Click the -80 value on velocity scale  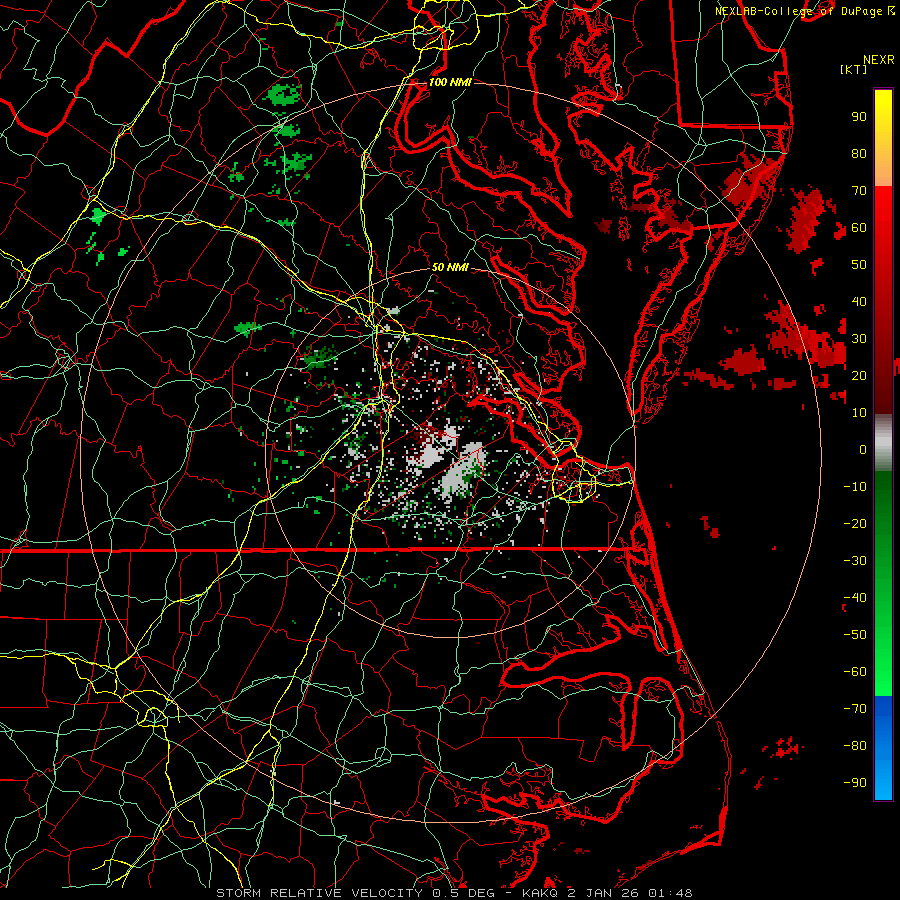tap(855, 746)
